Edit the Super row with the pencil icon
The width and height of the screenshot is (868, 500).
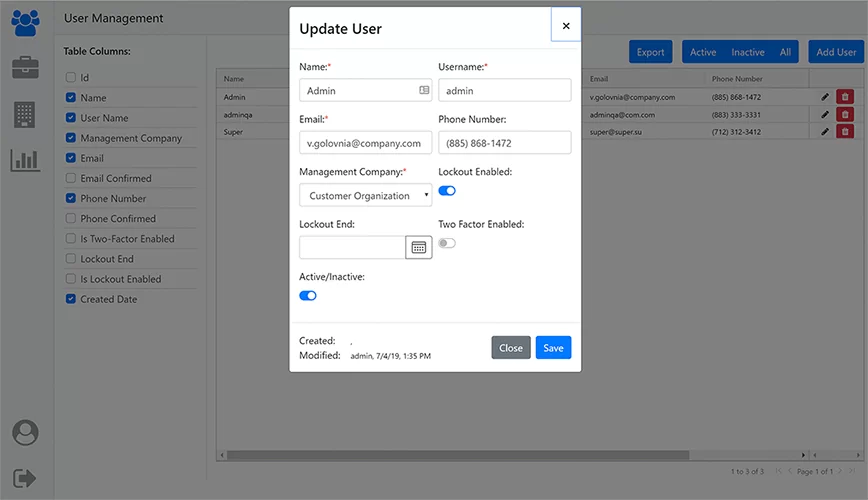point(825,132)
